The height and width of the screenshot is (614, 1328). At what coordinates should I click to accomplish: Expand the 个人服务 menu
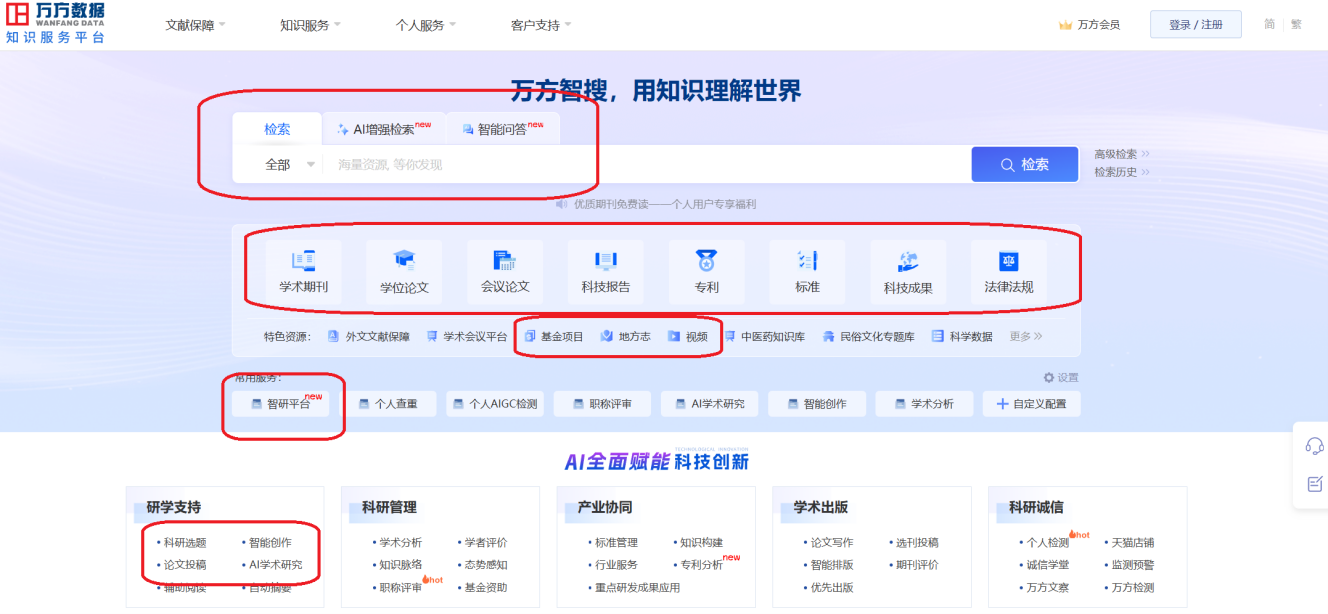426,25
